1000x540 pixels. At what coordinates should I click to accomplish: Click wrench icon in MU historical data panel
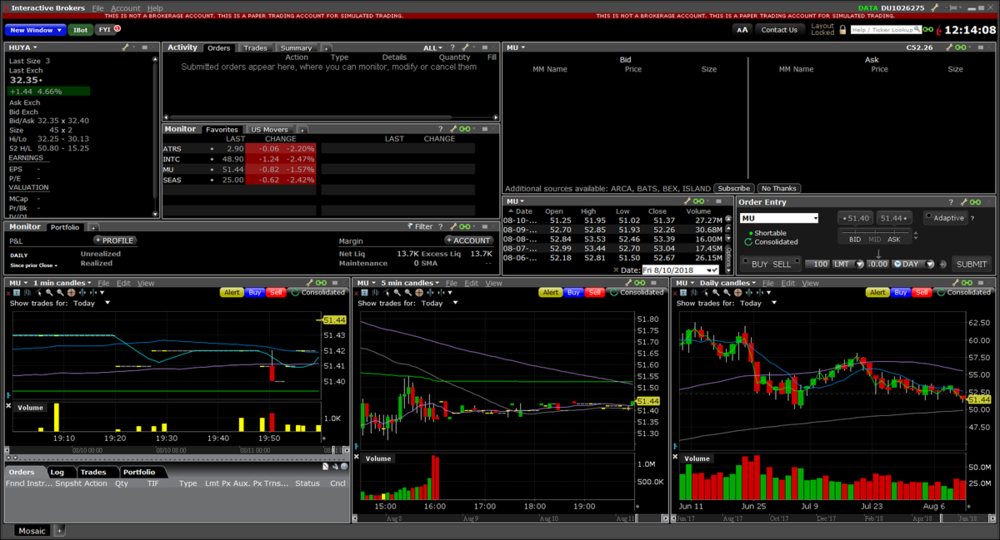(688, 201)
